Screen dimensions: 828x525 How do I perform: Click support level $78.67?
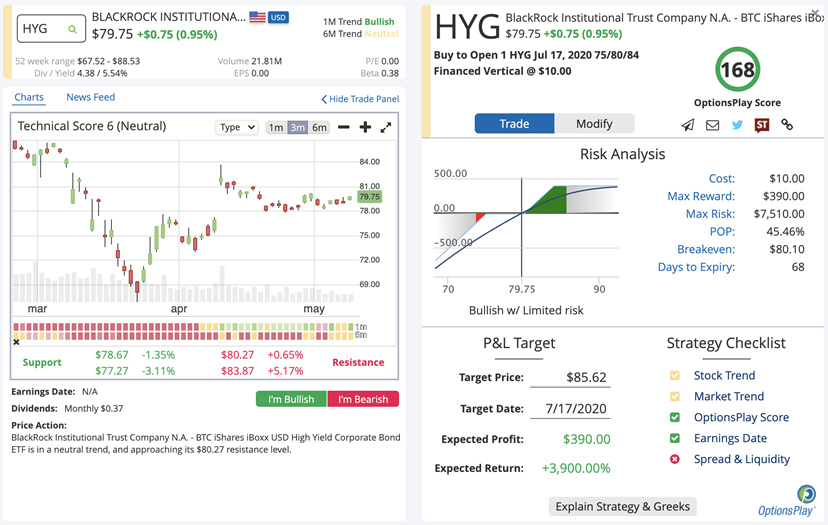111,355
